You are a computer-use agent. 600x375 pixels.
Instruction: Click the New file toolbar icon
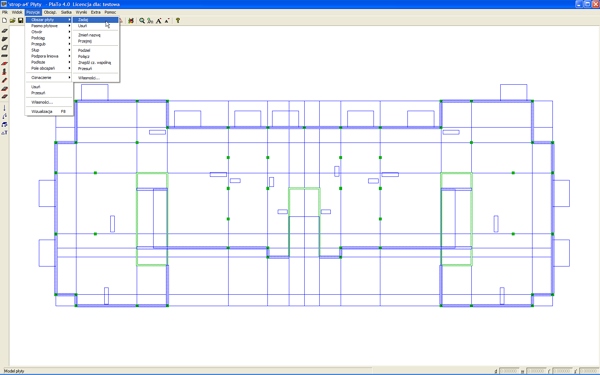point(4,20)
